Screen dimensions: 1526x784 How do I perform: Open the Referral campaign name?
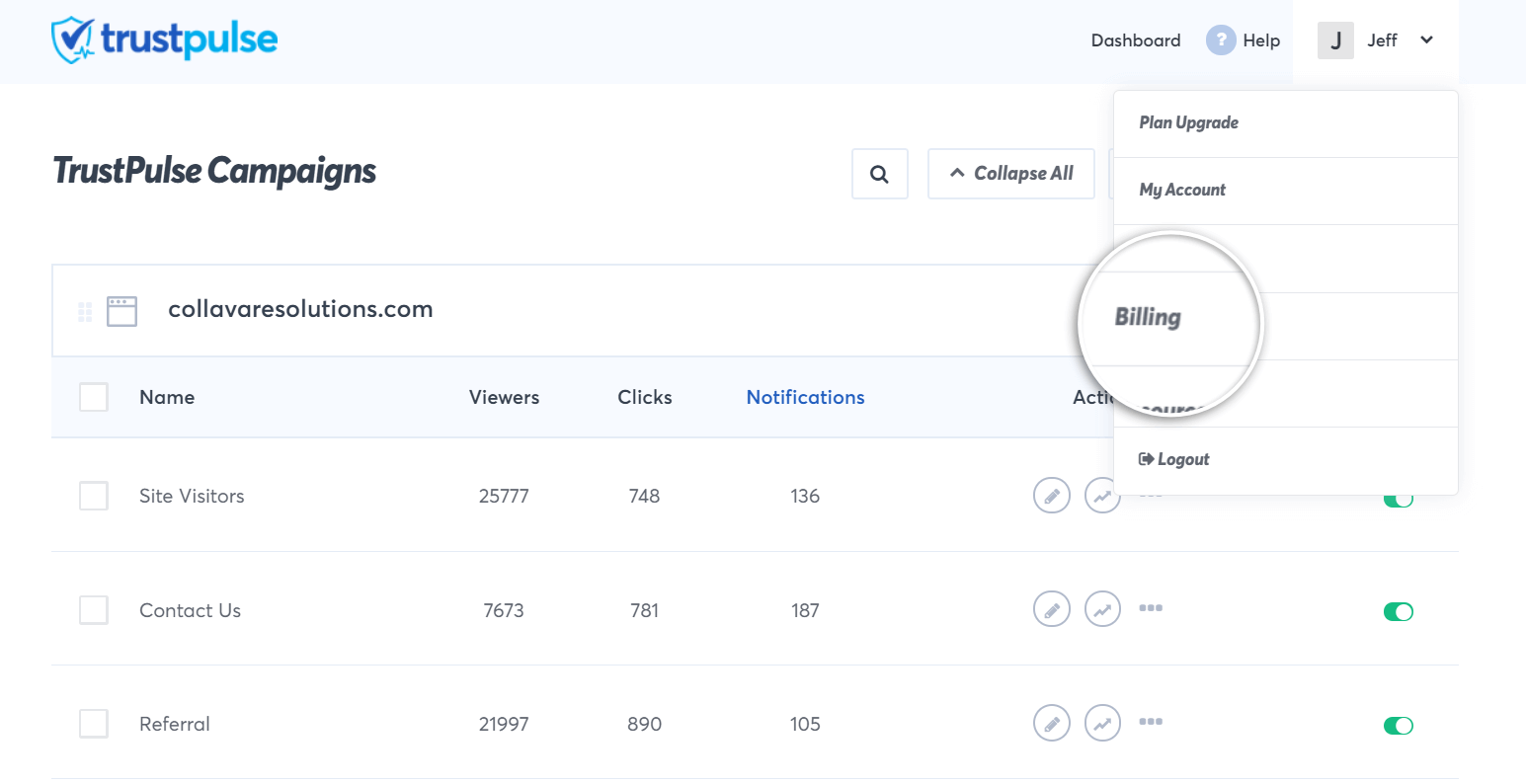point(175,724)
